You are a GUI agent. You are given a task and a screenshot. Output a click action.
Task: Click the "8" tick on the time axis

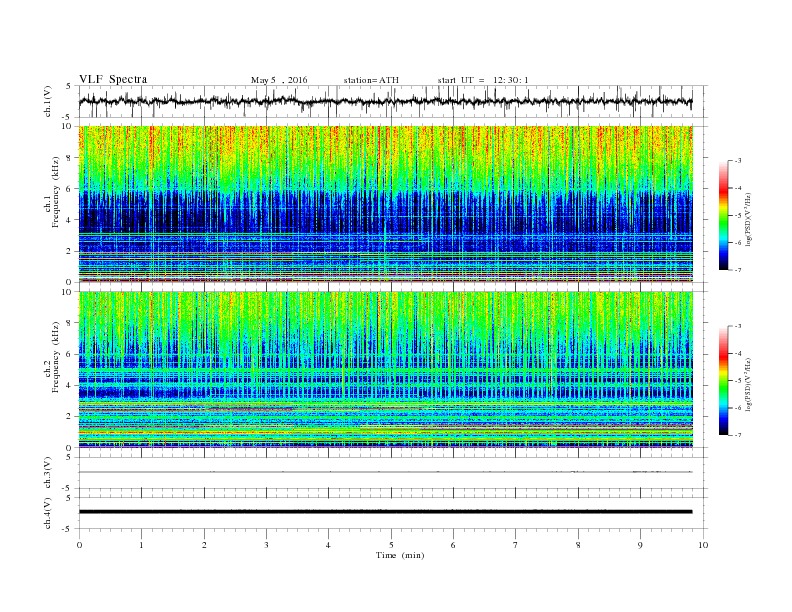coord(578,545)
